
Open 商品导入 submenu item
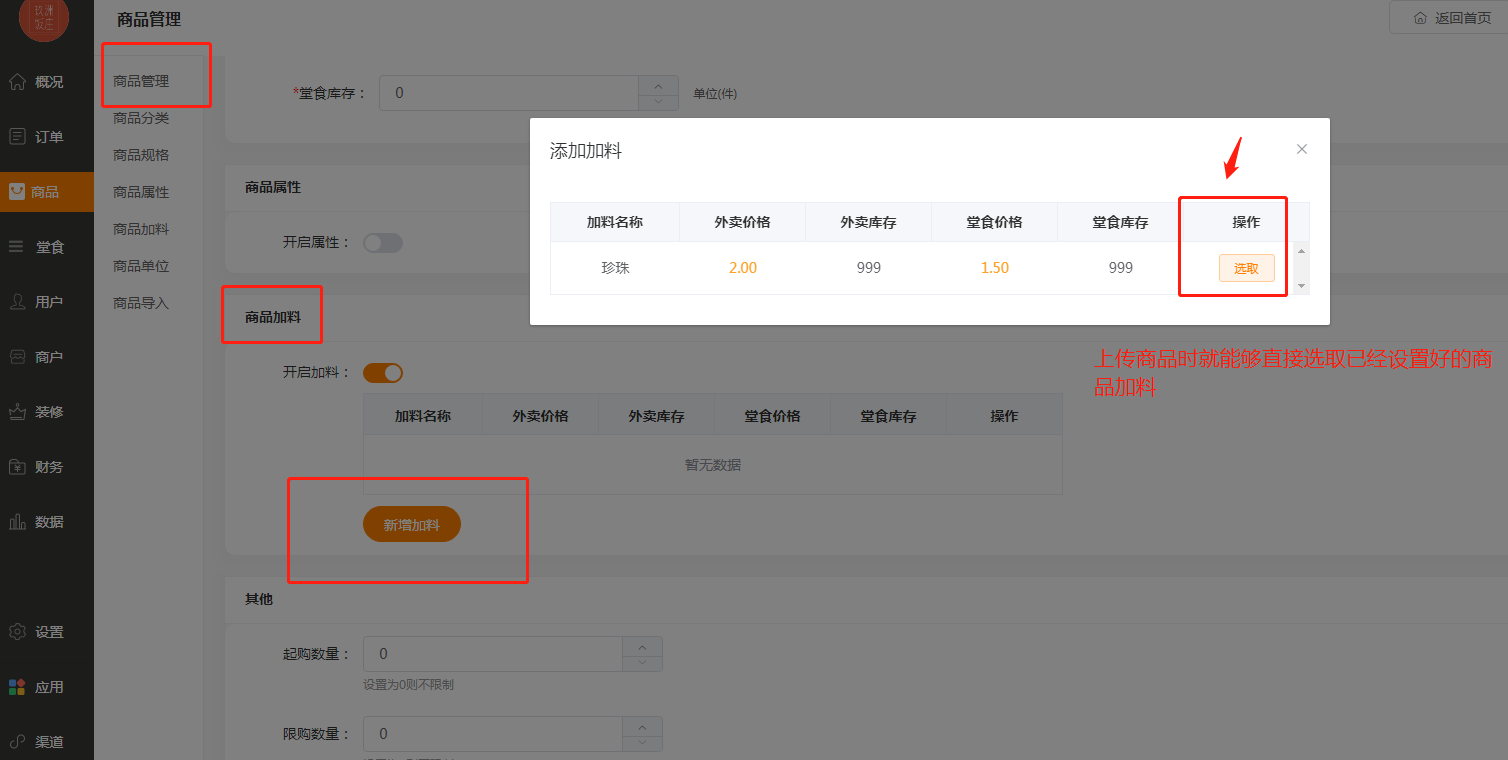tap(141, 303)
